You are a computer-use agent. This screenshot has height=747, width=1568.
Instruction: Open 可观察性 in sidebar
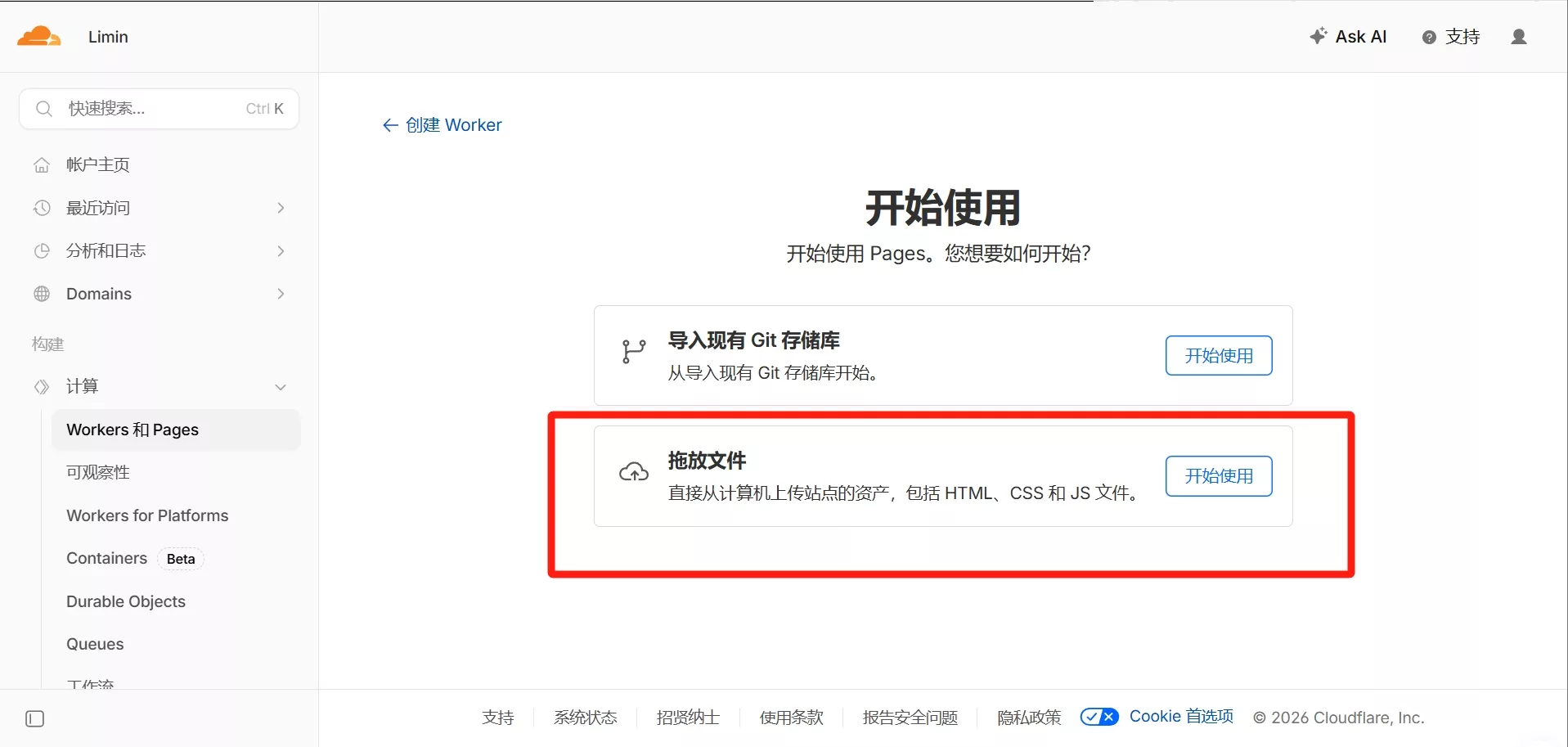click(98, 472)
